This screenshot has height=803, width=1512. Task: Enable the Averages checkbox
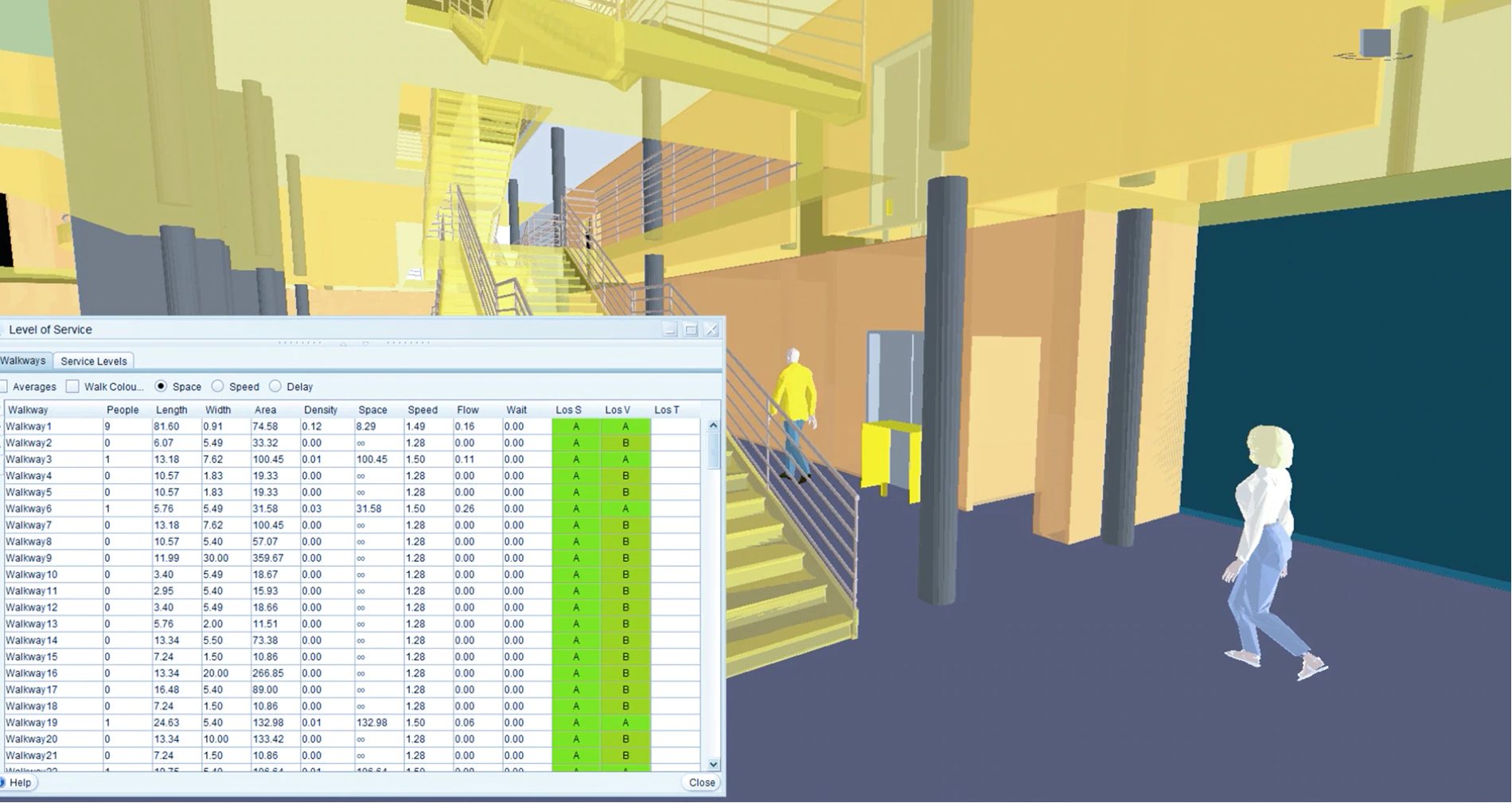pyautogui.click(x=3, y=387)
